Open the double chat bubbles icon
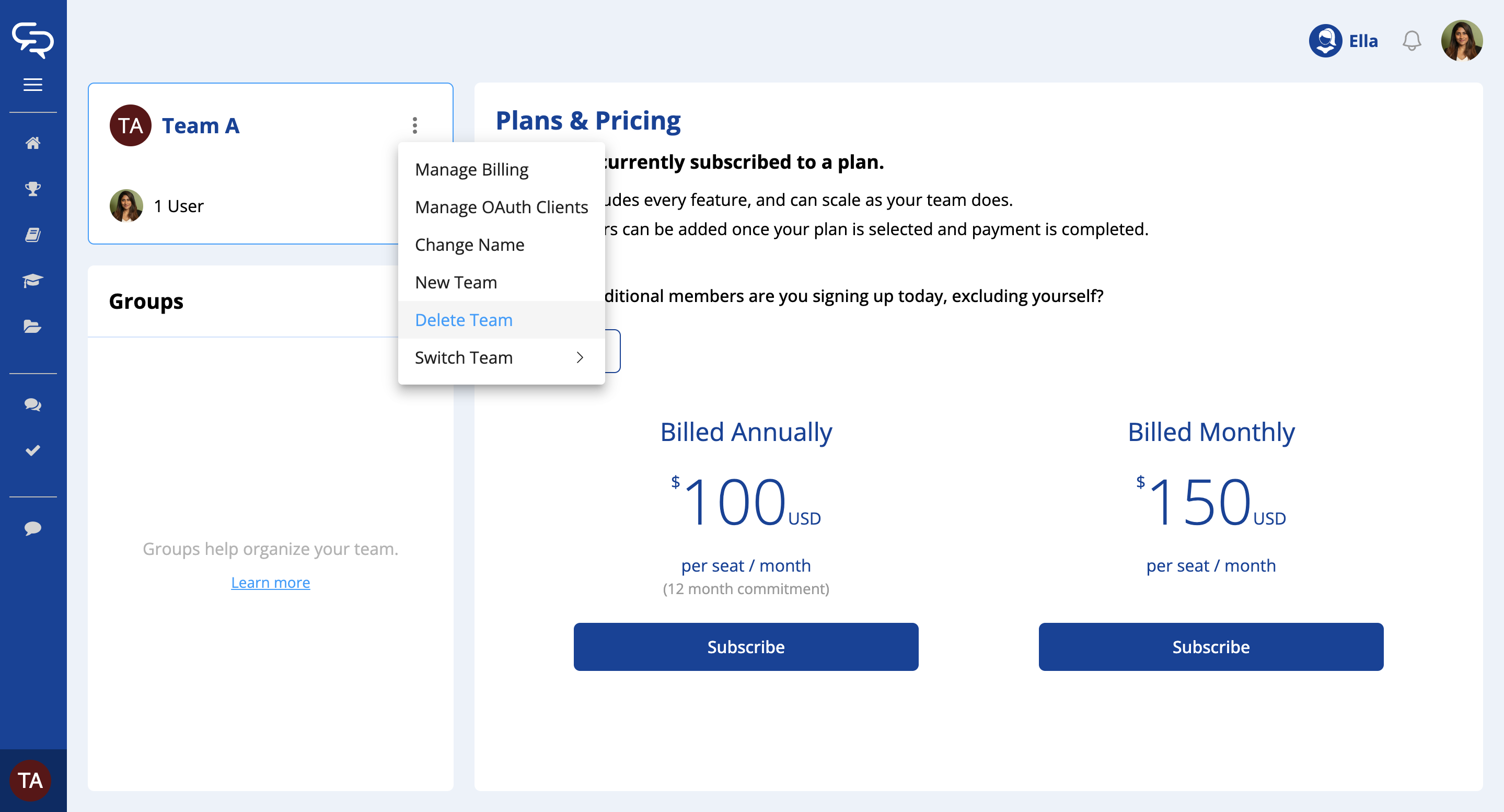Image resolution: width=1504 pixels, height=812 pixels. pyautogui.click(x=33, y=404)
